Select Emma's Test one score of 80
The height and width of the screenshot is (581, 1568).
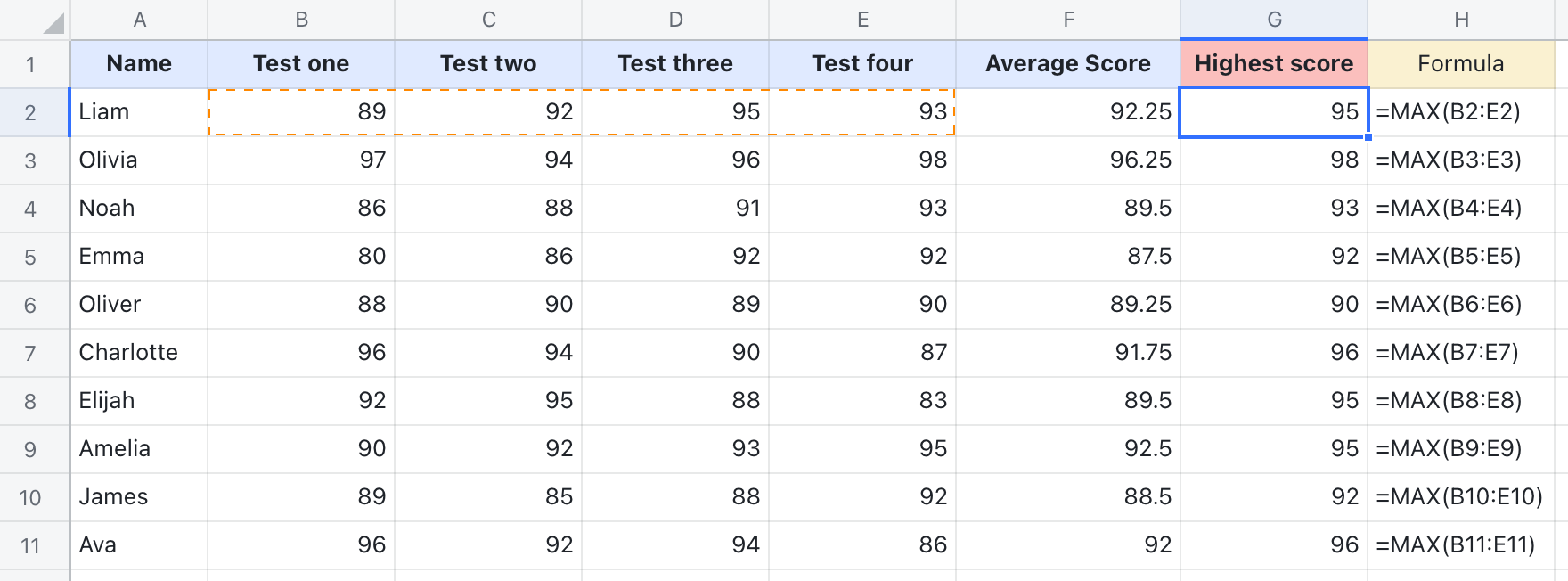tap(300, 256)
